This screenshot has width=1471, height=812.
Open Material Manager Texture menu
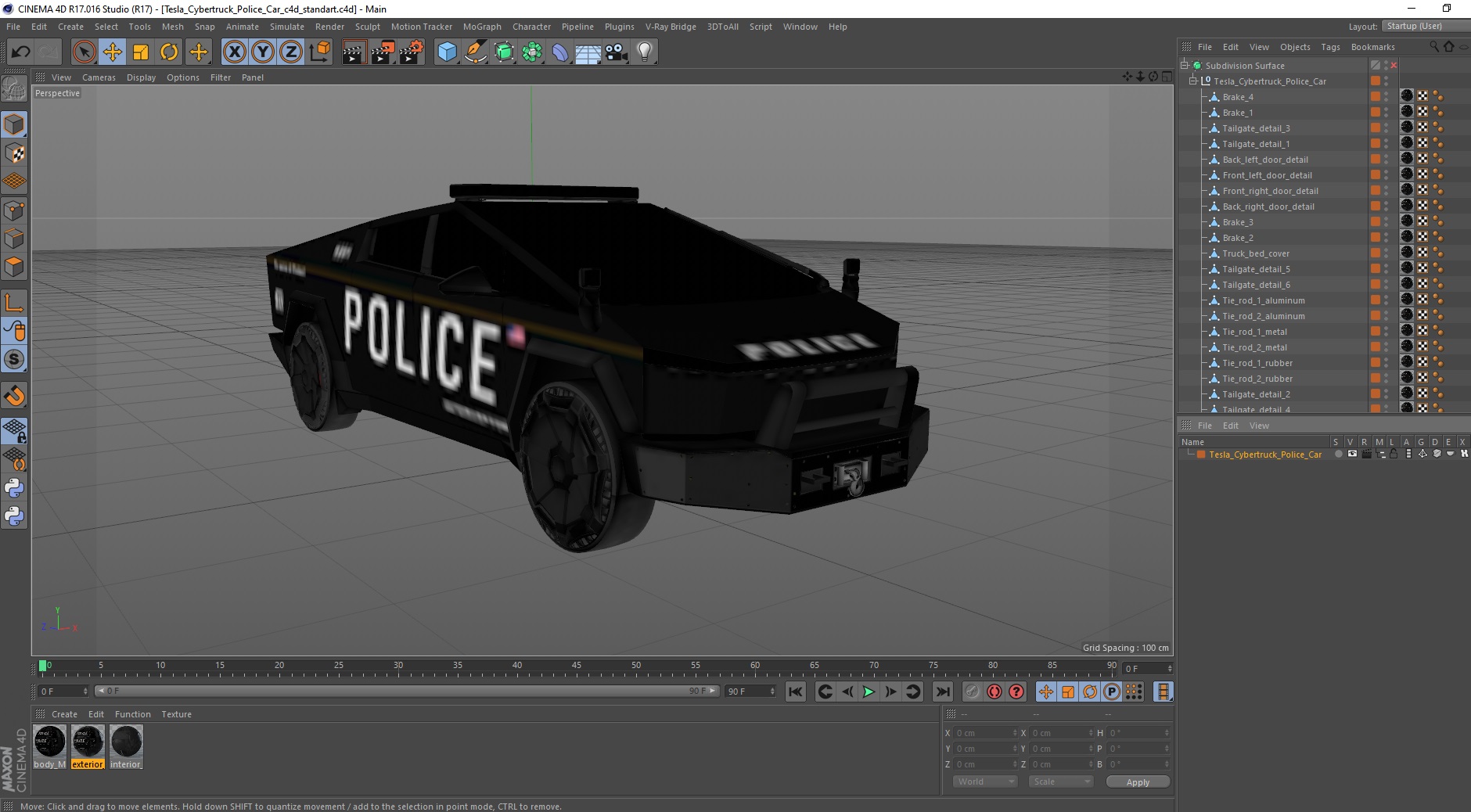pos(176,714)
